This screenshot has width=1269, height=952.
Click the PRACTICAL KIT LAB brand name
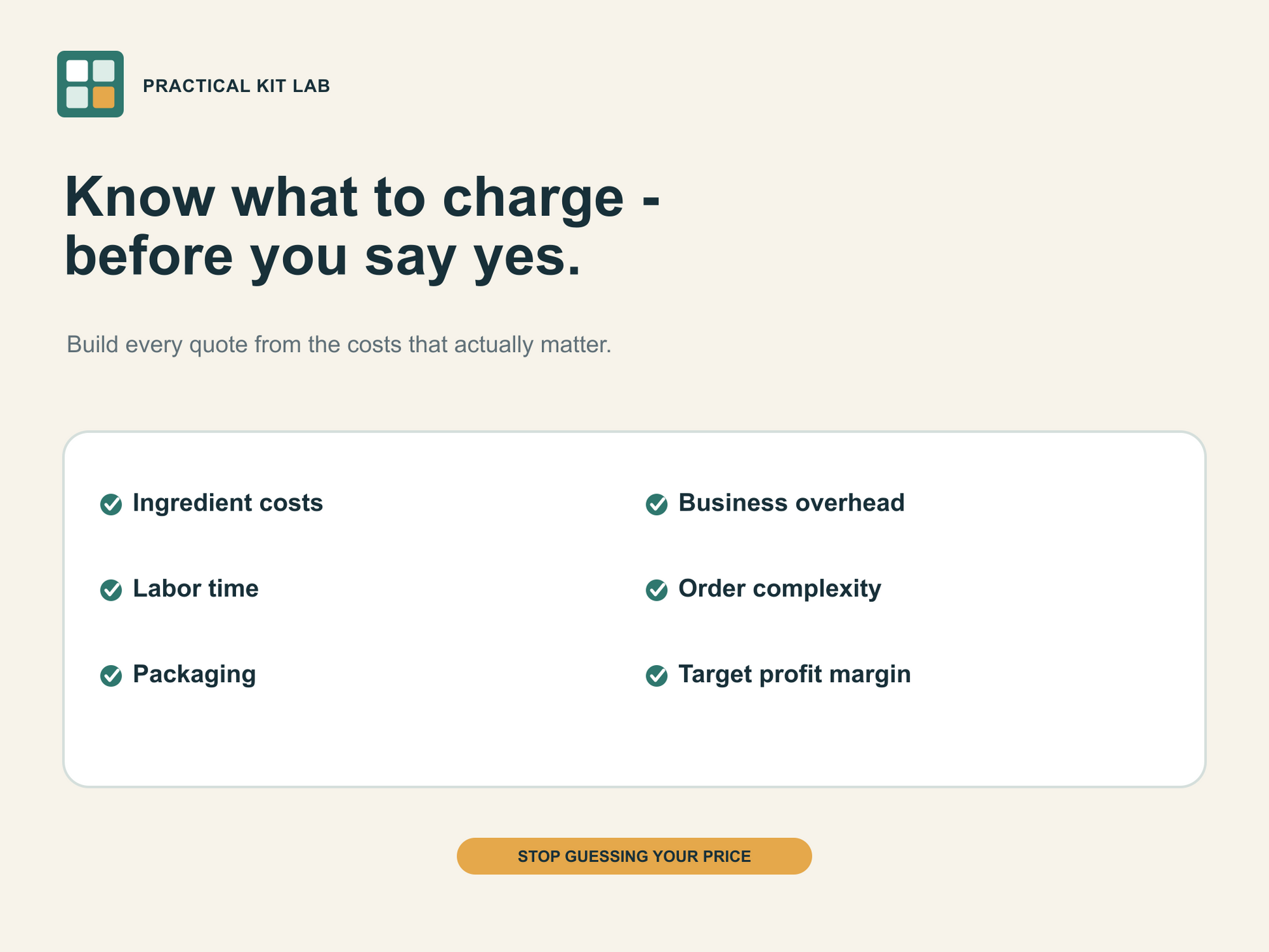point(236,86)
